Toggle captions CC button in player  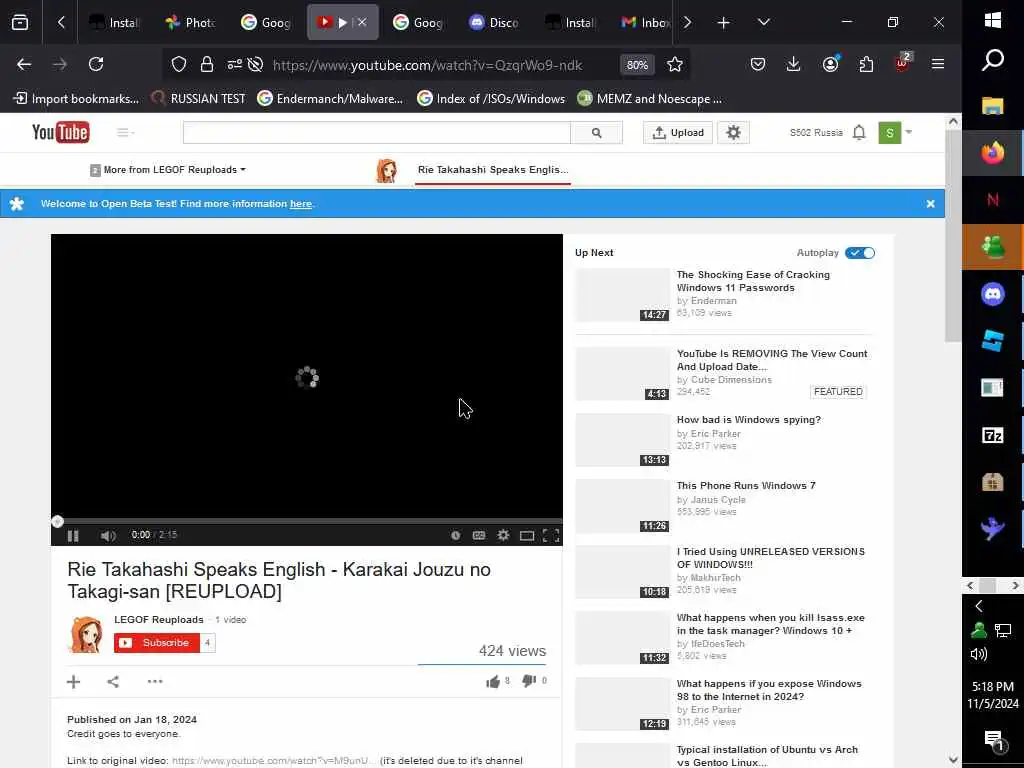pyautogui.click(x=479, y=536)
